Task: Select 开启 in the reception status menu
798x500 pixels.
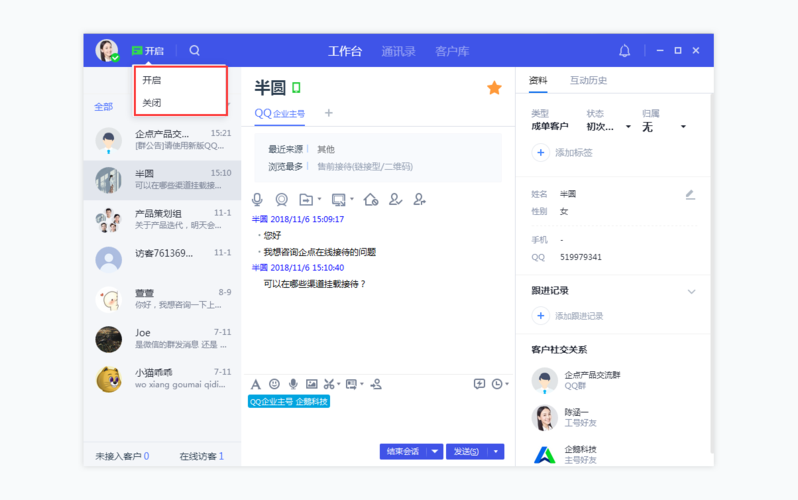Action: (152, 80)
